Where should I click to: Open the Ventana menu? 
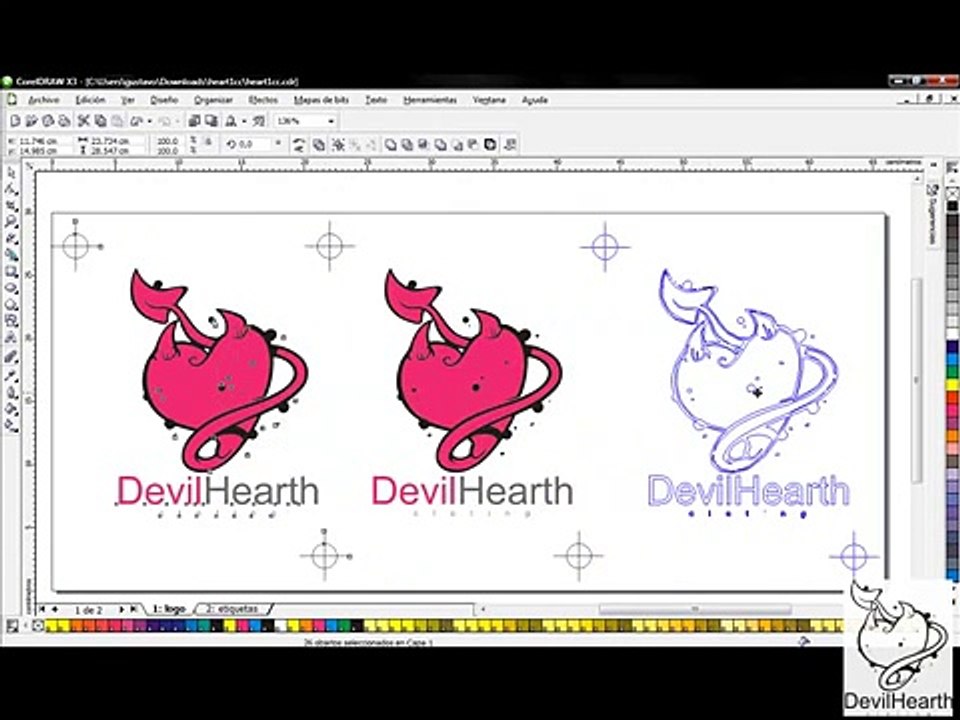pyautogui.click(x=489, y=100)
